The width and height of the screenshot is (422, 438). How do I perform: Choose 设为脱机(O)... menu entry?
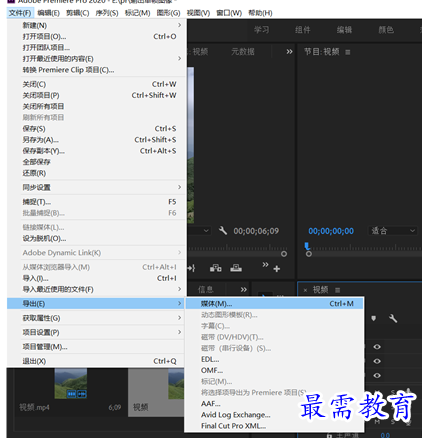point(97,239)
